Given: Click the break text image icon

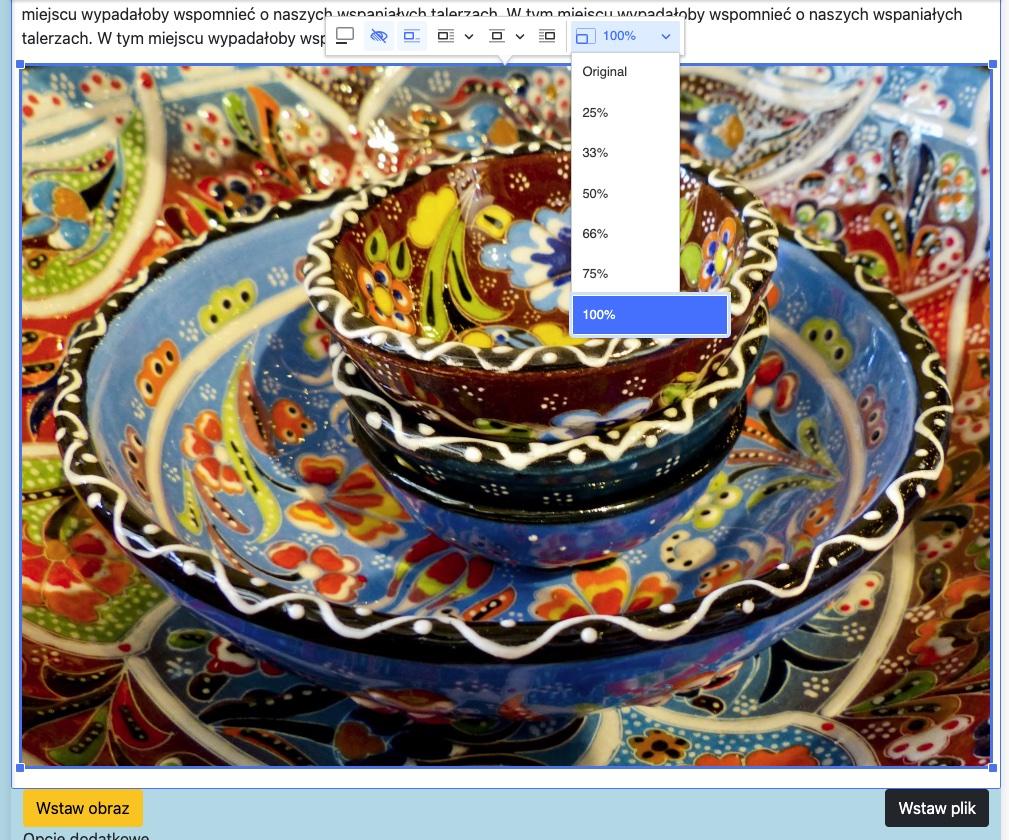Looking at the screenshot, I should (497, 36).
